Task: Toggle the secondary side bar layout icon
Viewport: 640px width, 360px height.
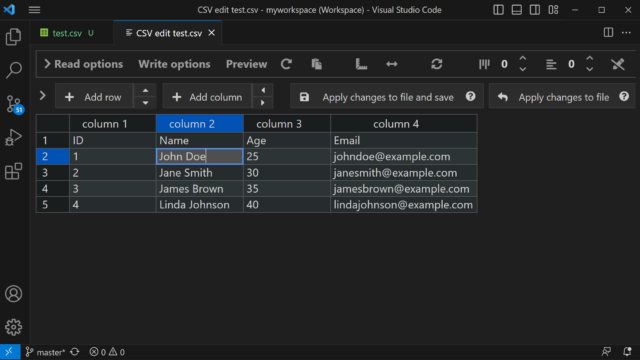Action: (535, 10)
